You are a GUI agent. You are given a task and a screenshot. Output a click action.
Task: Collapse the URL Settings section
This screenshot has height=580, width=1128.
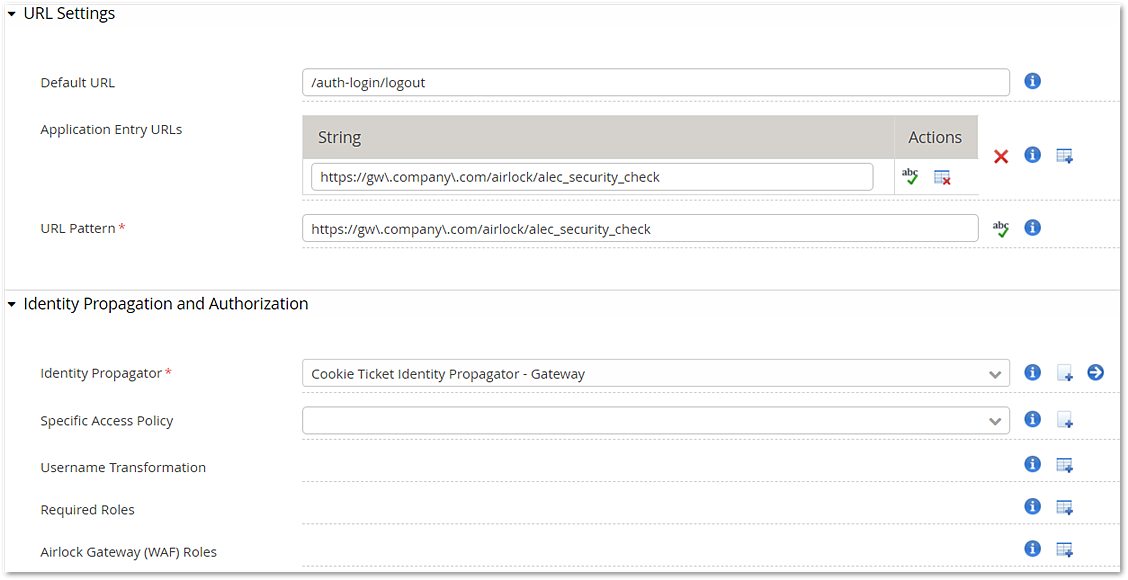point(12,14)
